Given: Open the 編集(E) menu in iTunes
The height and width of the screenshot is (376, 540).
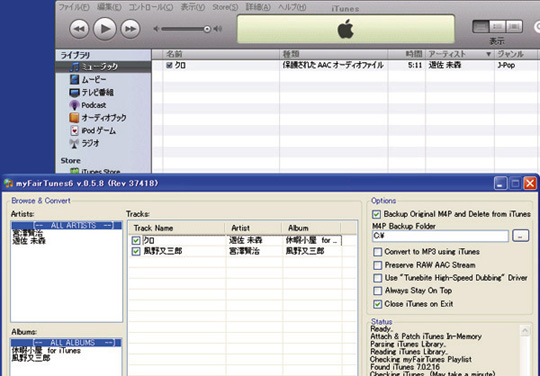Looking at the screenshot, I should [109, 7].
